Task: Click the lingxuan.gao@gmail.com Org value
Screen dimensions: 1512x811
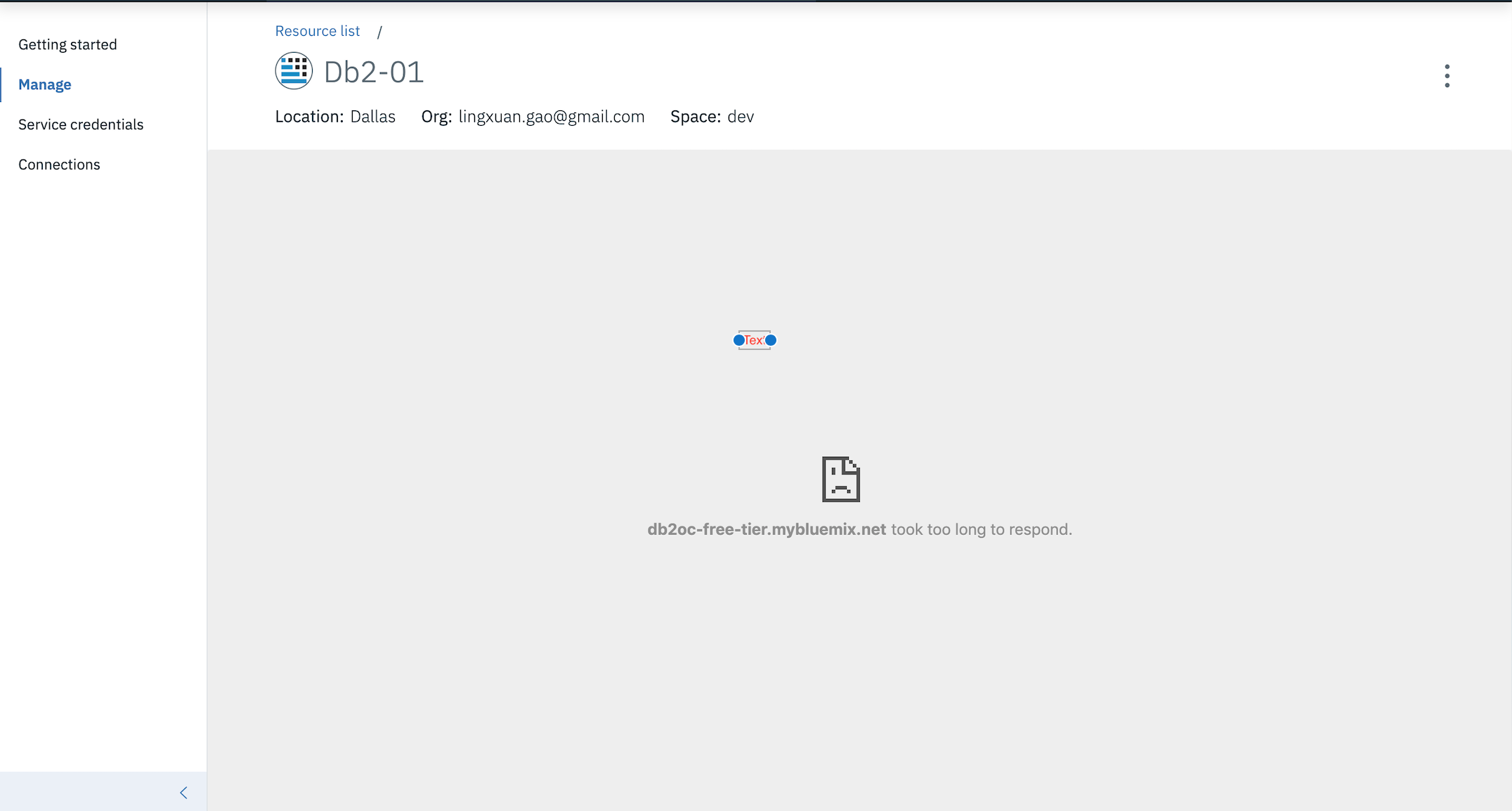Action: 551,117
